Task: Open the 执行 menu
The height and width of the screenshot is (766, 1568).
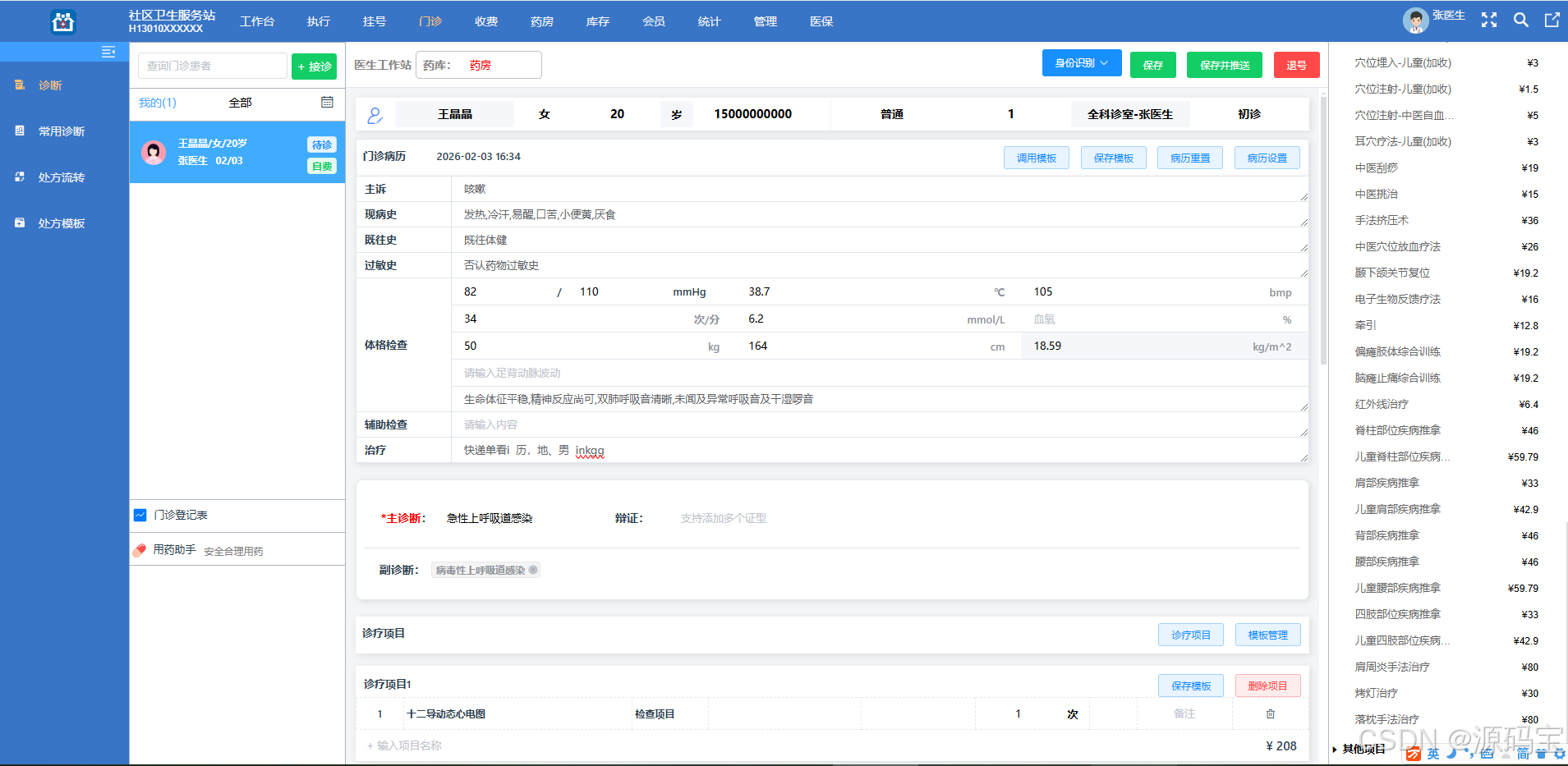Action: pos(319,21)
